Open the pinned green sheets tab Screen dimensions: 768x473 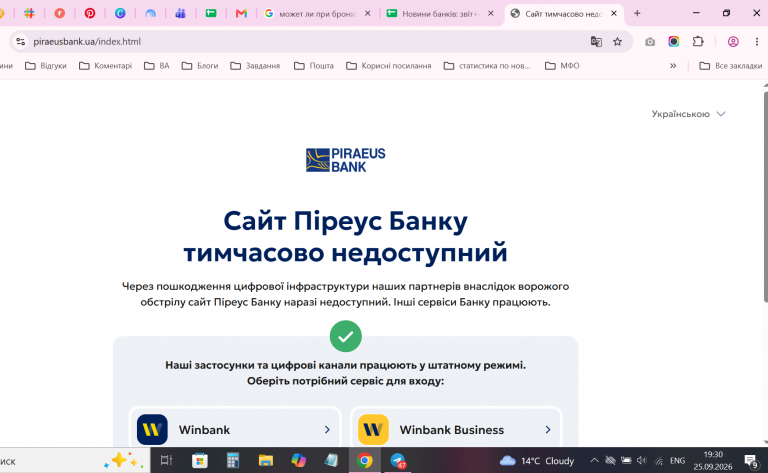(x=211, y=14)
